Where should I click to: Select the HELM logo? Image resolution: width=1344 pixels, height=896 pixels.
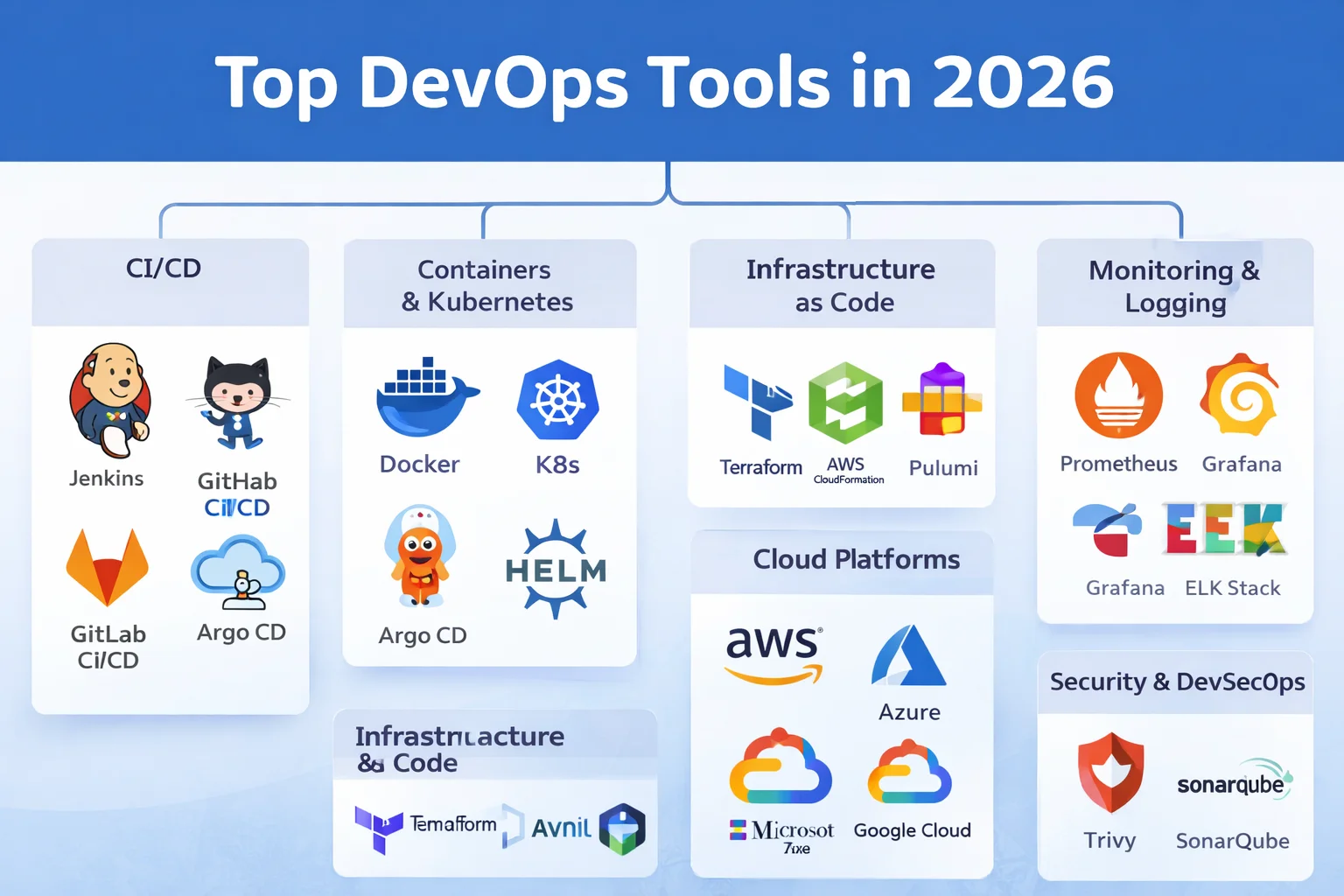coord(556,569)
